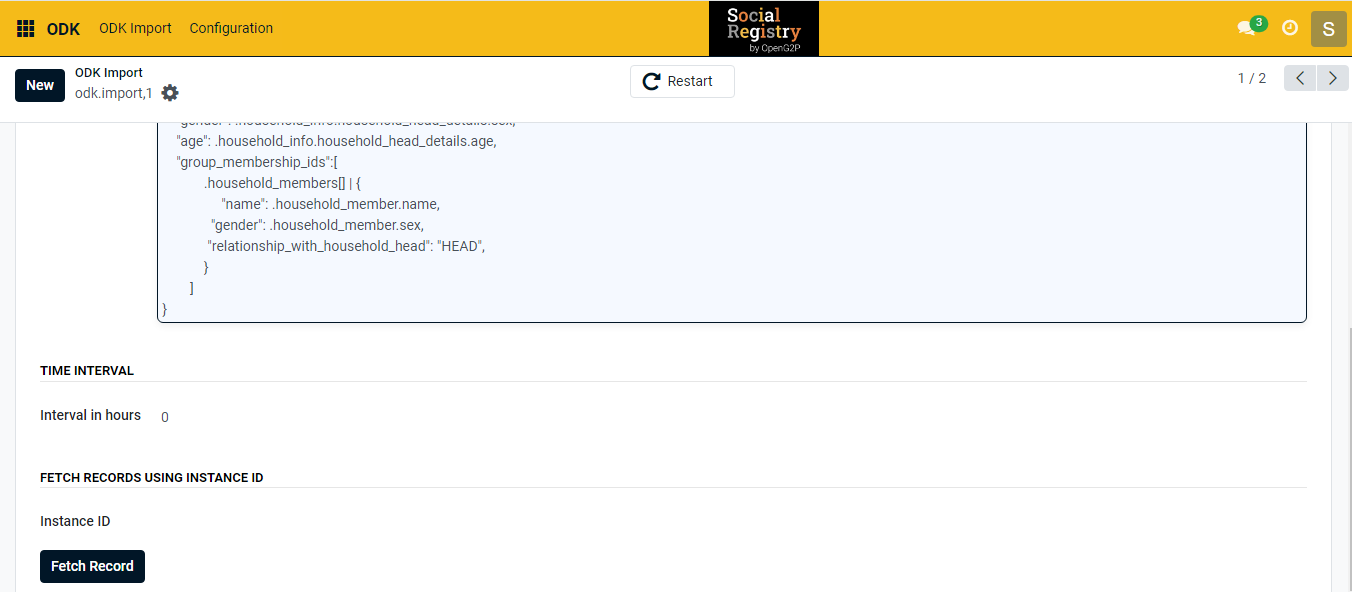Click the Restart button
Viewport: 1352px width, 592px height.
pos(682,82)
